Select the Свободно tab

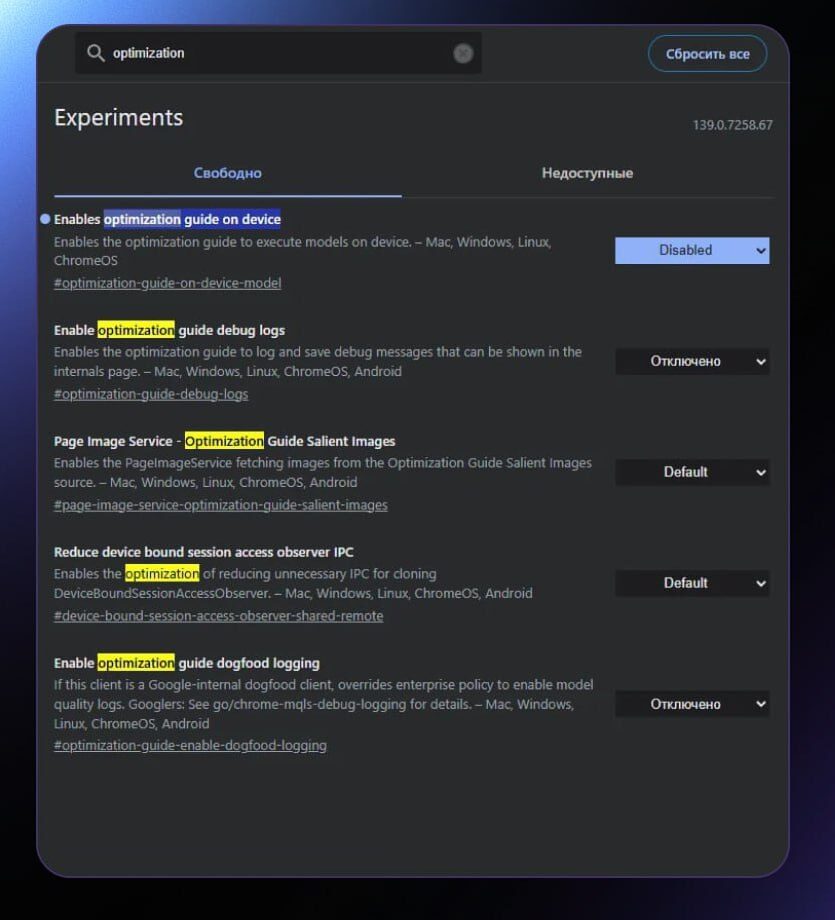[227, 172]
